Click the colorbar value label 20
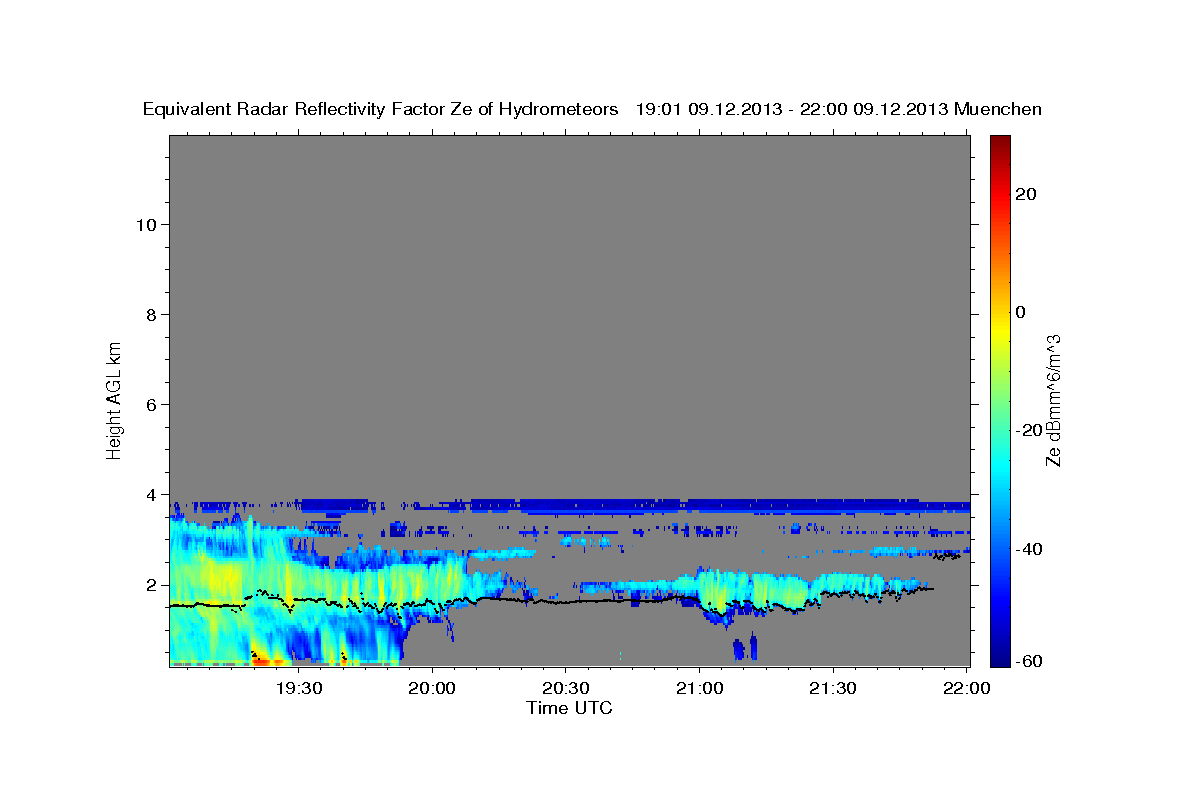Screen dimensions: 1200x800 point(1025,194)
